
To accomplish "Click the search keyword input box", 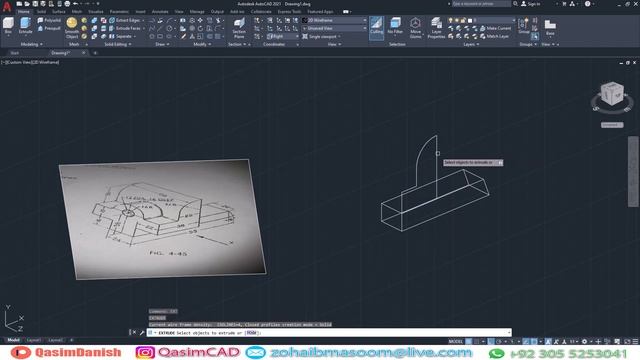I will tap(481, 4).
